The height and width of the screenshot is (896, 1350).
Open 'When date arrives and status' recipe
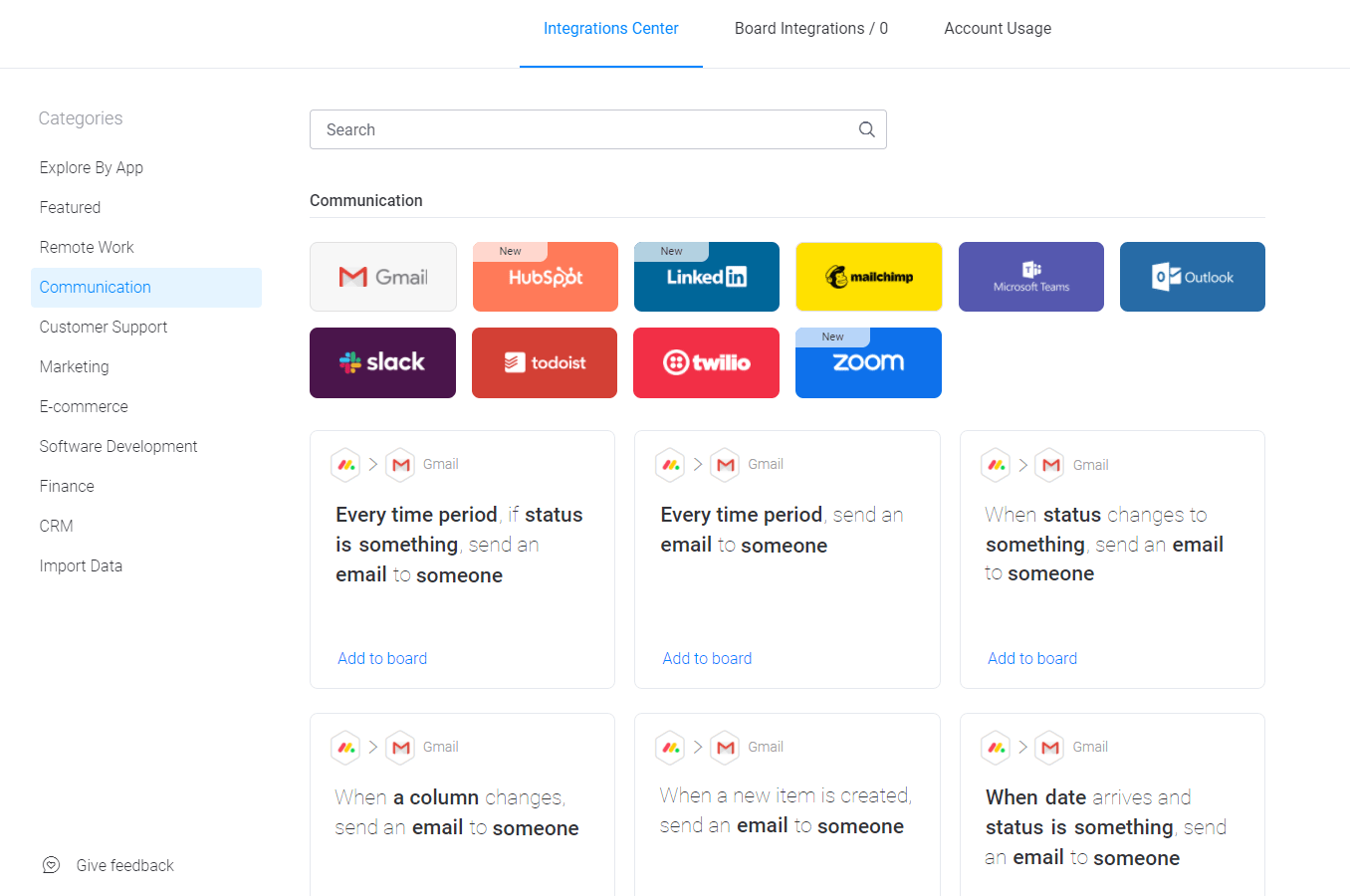pyautogui.click(x=1112, y=804)
